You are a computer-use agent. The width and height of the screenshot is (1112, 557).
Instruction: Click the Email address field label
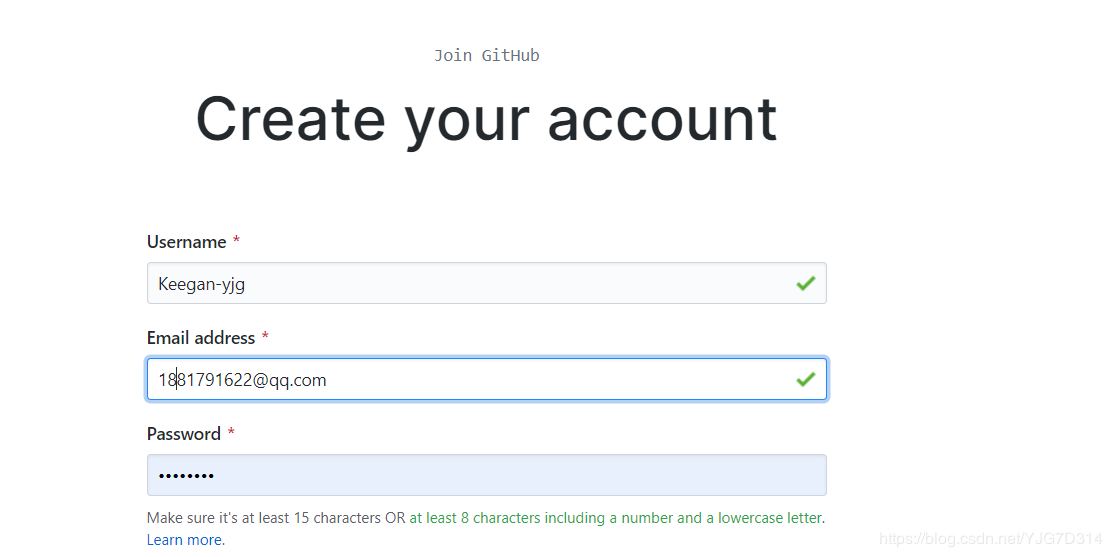[201, 338]
